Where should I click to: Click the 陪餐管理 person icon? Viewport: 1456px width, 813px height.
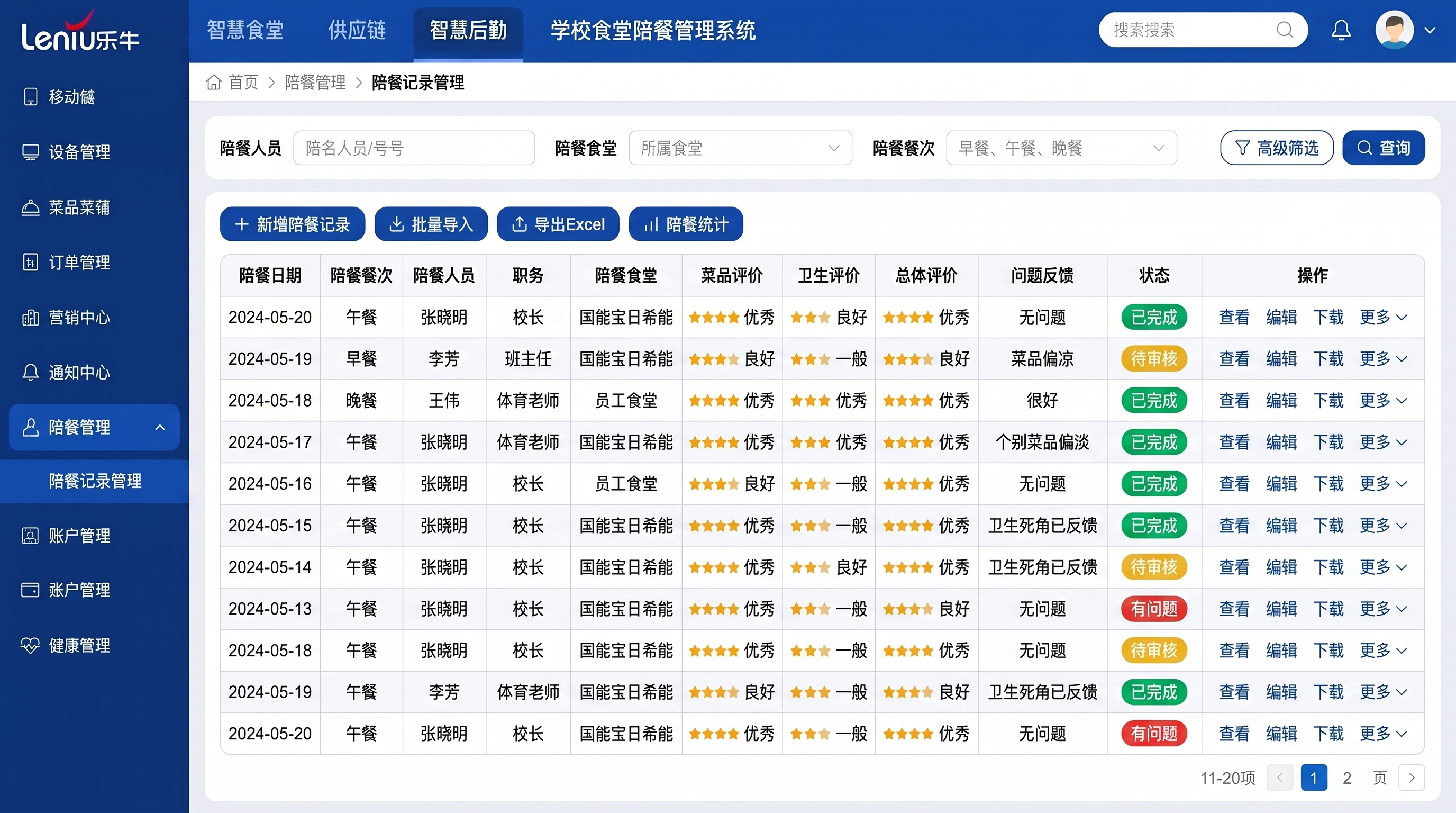(x=31, y=428)
